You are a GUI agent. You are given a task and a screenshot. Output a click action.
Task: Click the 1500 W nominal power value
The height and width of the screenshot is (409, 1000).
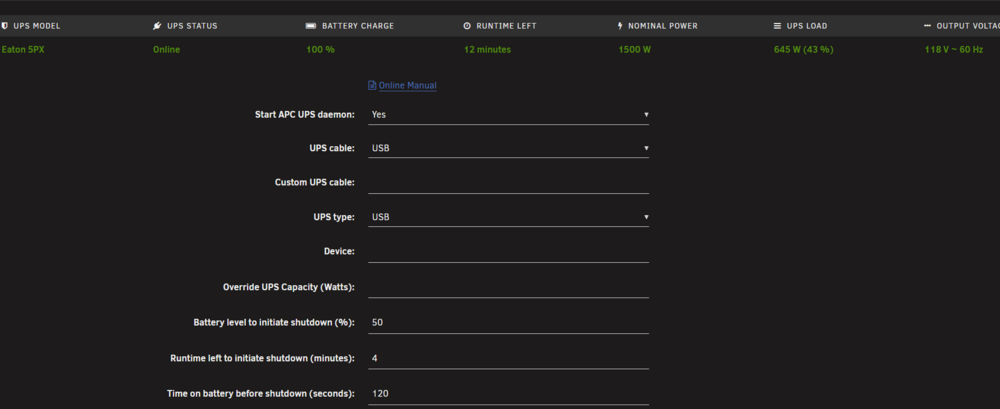click(635, 50)
